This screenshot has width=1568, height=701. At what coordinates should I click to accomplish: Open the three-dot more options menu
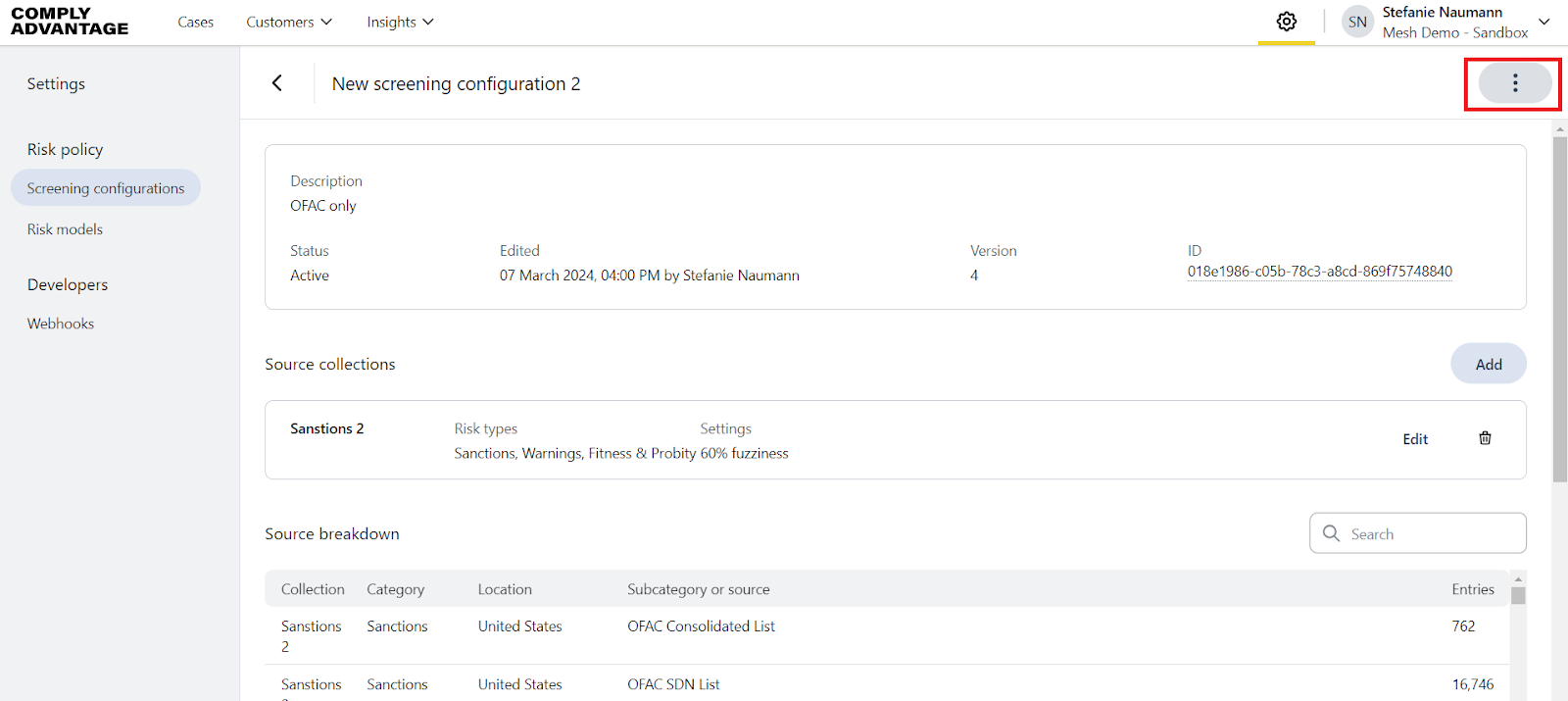1514,83
